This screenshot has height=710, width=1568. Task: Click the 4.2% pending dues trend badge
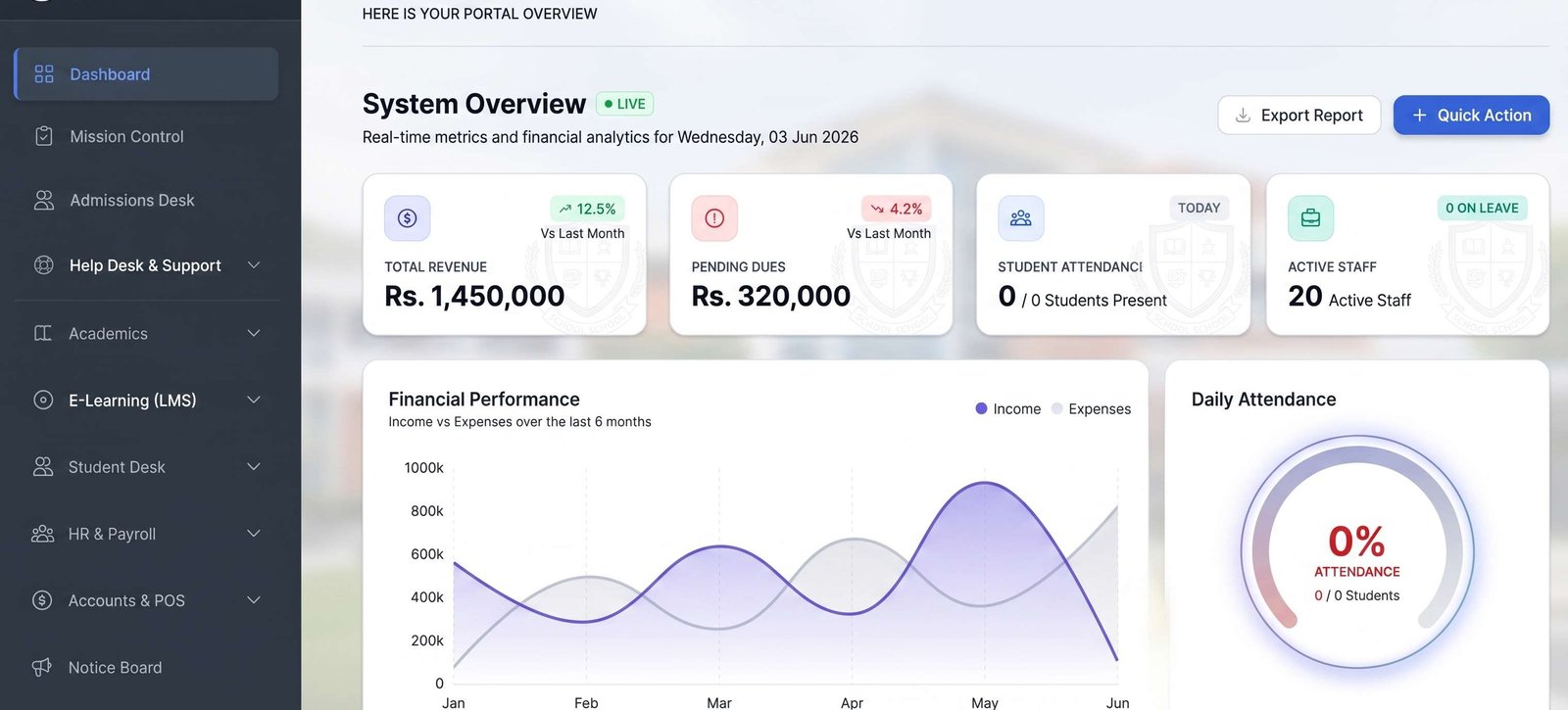897,209
